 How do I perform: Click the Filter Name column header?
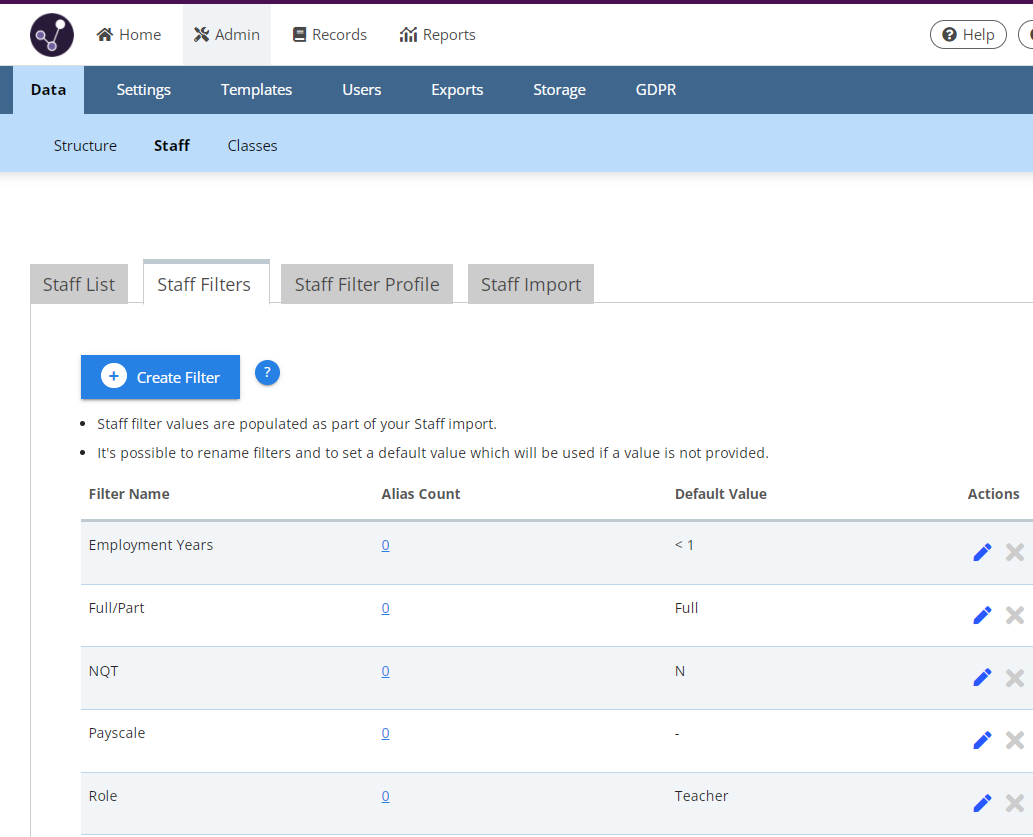tap(129, 494)
